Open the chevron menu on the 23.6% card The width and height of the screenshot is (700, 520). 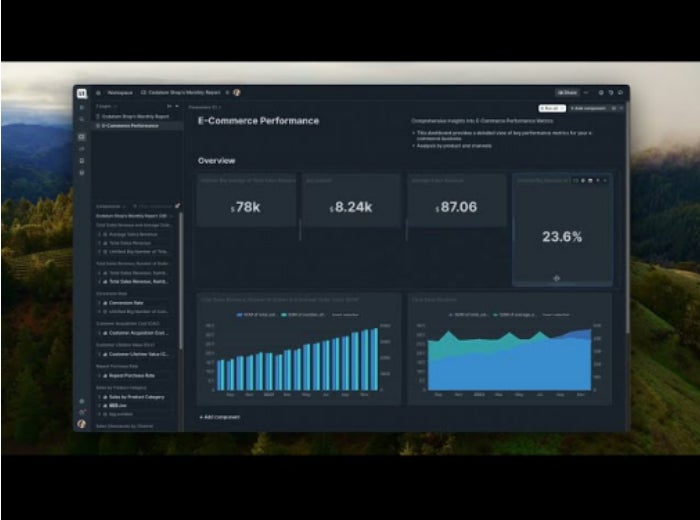pyautogui.click(x=605, y=180)
